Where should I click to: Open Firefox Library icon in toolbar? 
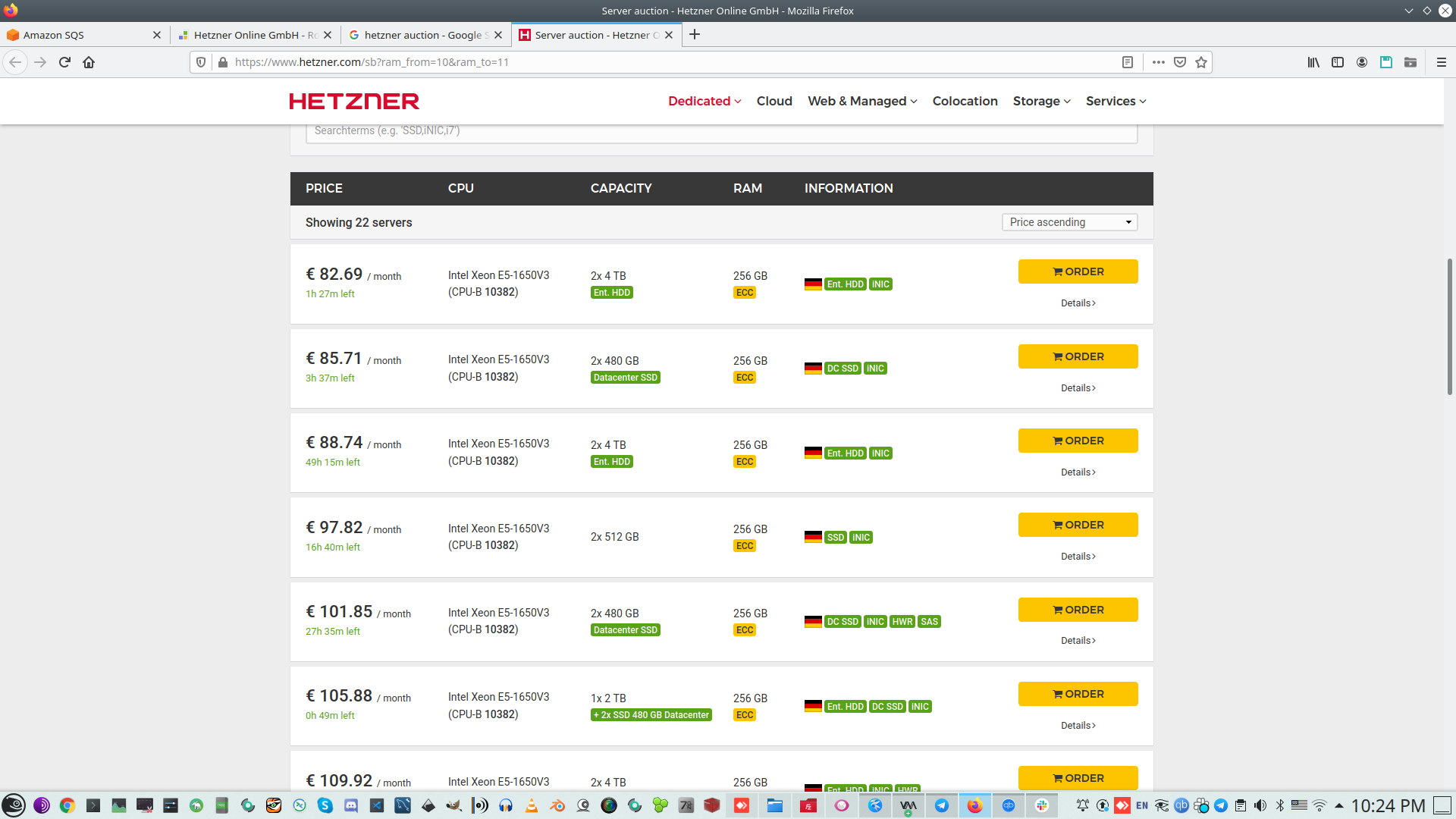click(x=1313, y=62)
